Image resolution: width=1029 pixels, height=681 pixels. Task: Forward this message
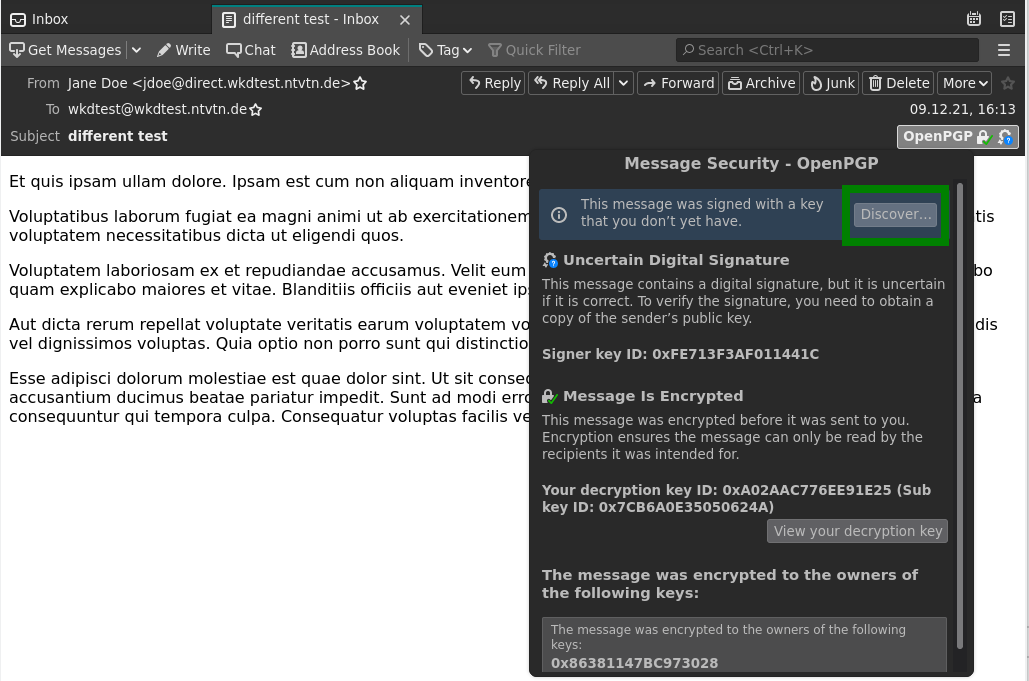pos(678,83)
